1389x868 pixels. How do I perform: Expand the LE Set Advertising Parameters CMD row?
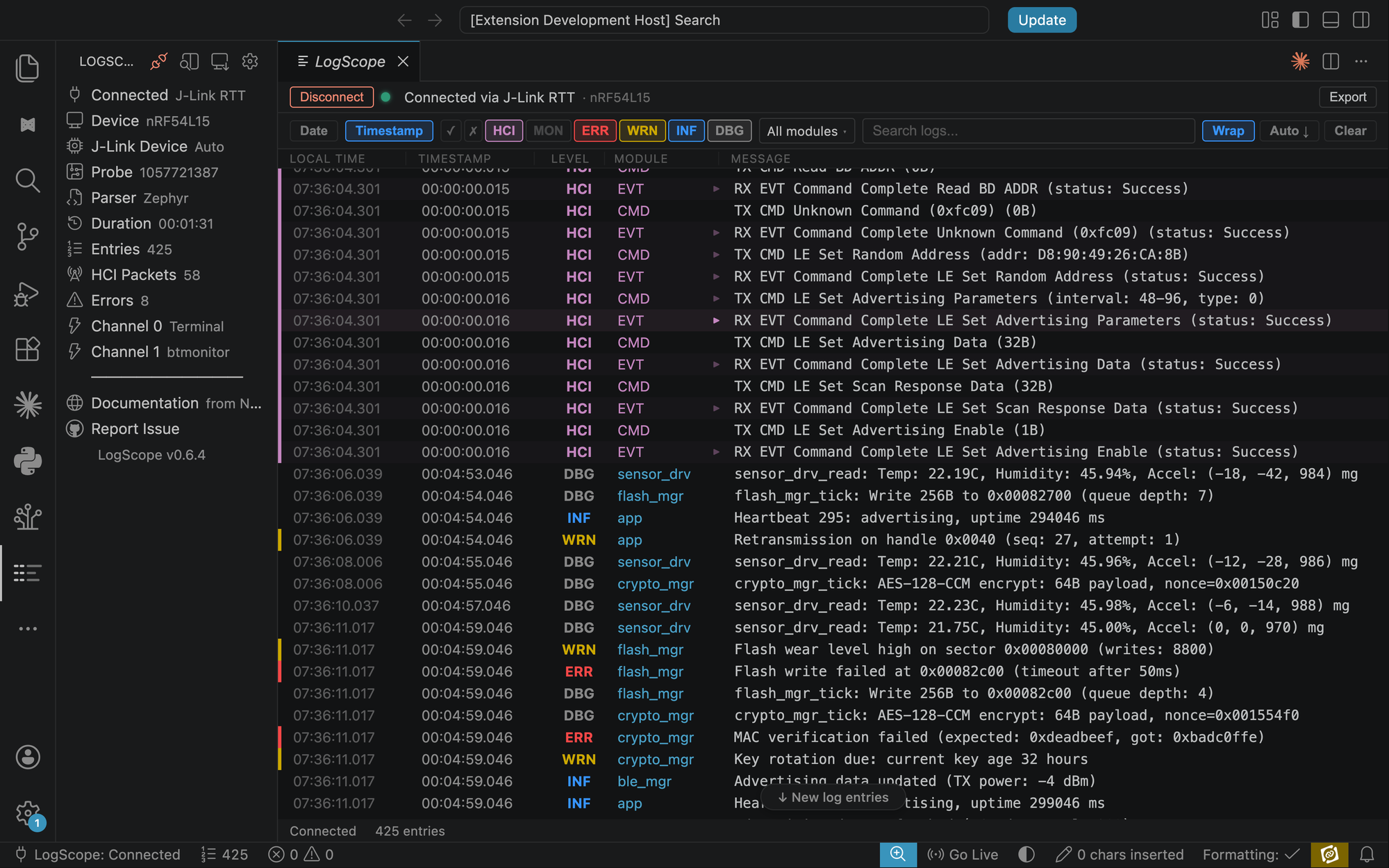click(x=716, y=299)
